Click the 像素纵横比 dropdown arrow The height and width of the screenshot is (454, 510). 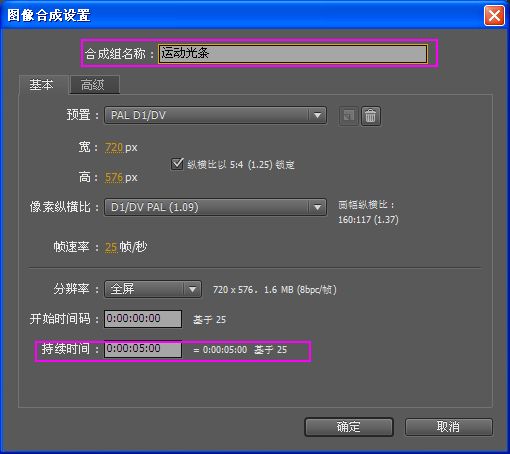click(317, 207)
